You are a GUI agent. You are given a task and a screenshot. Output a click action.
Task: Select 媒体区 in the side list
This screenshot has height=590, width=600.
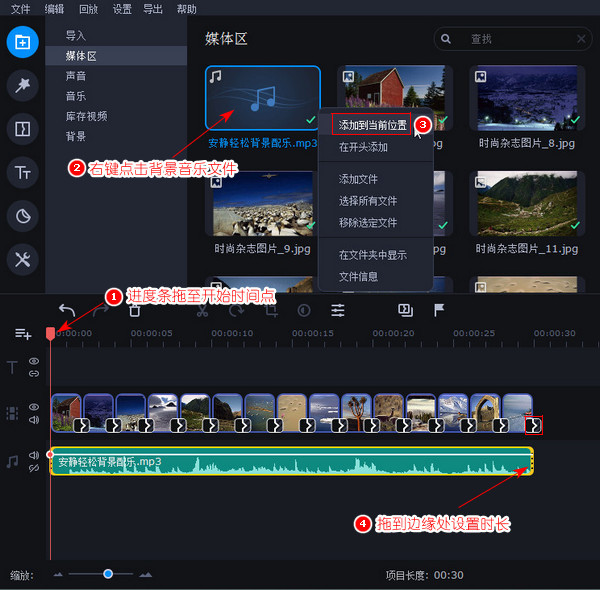coord(116,56)
